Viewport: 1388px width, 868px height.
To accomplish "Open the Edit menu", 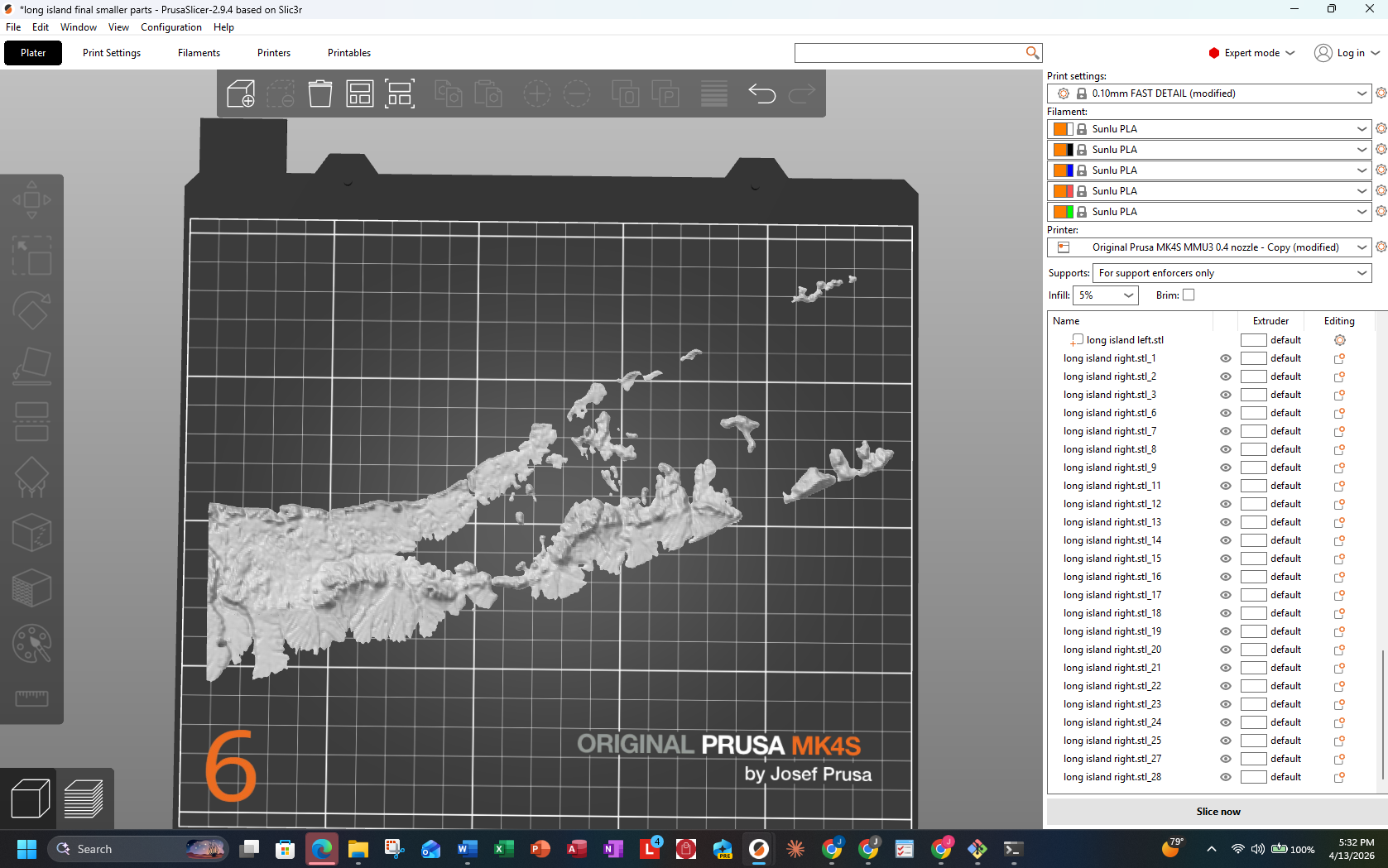I will coord(41,27).
